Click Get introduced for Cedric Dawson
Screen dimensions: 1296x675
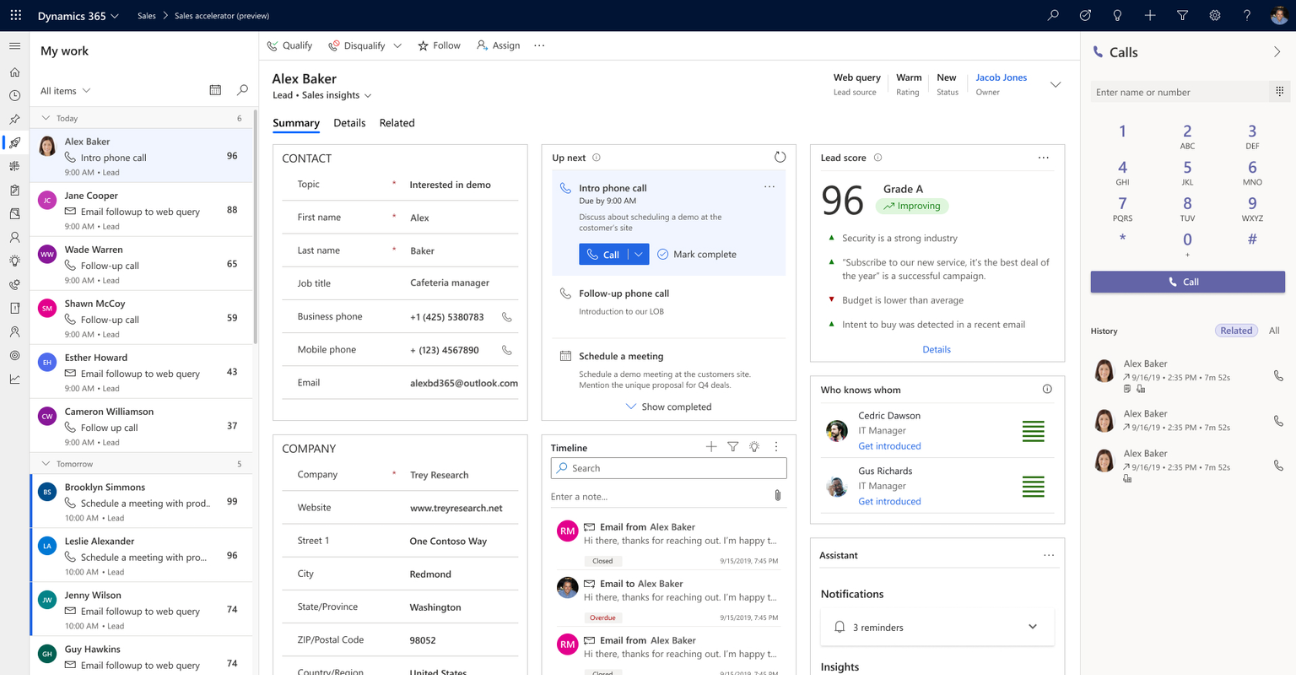coord(889,446)
